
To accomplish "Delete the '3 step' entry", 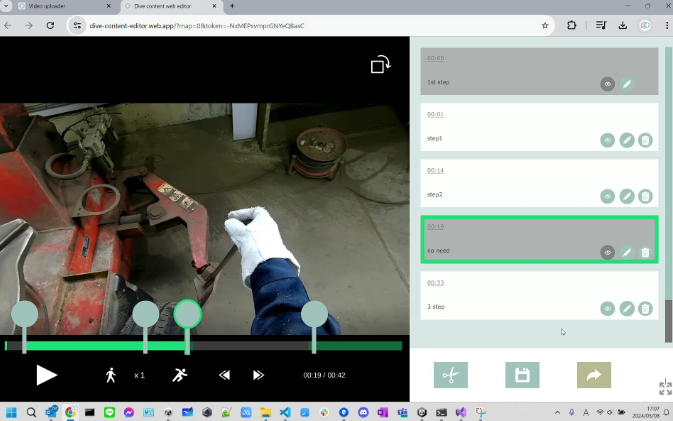I will click(x=646, y=309).
